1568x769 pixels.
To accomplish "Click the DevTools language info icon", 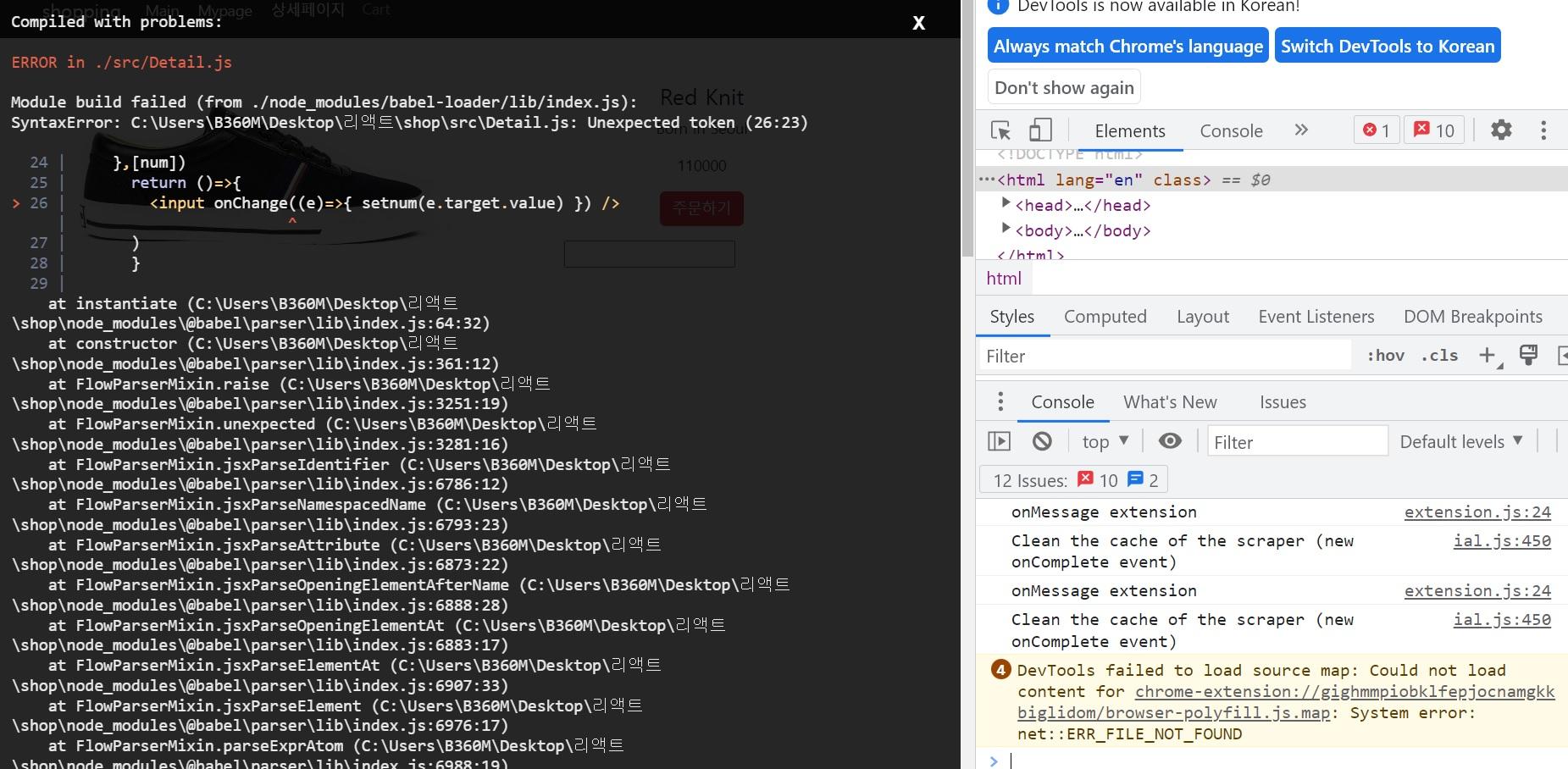I will coord(999,6).
